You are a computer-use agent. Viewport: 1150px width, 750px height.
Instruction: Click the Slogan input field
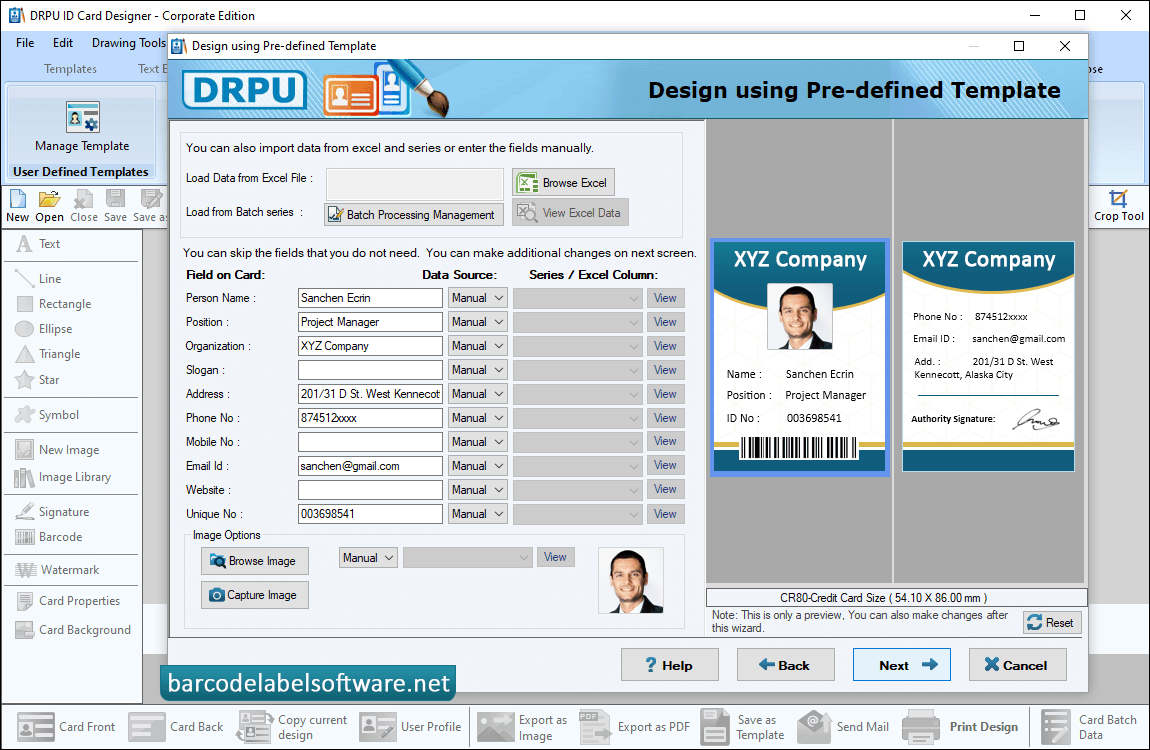point(370,370)
